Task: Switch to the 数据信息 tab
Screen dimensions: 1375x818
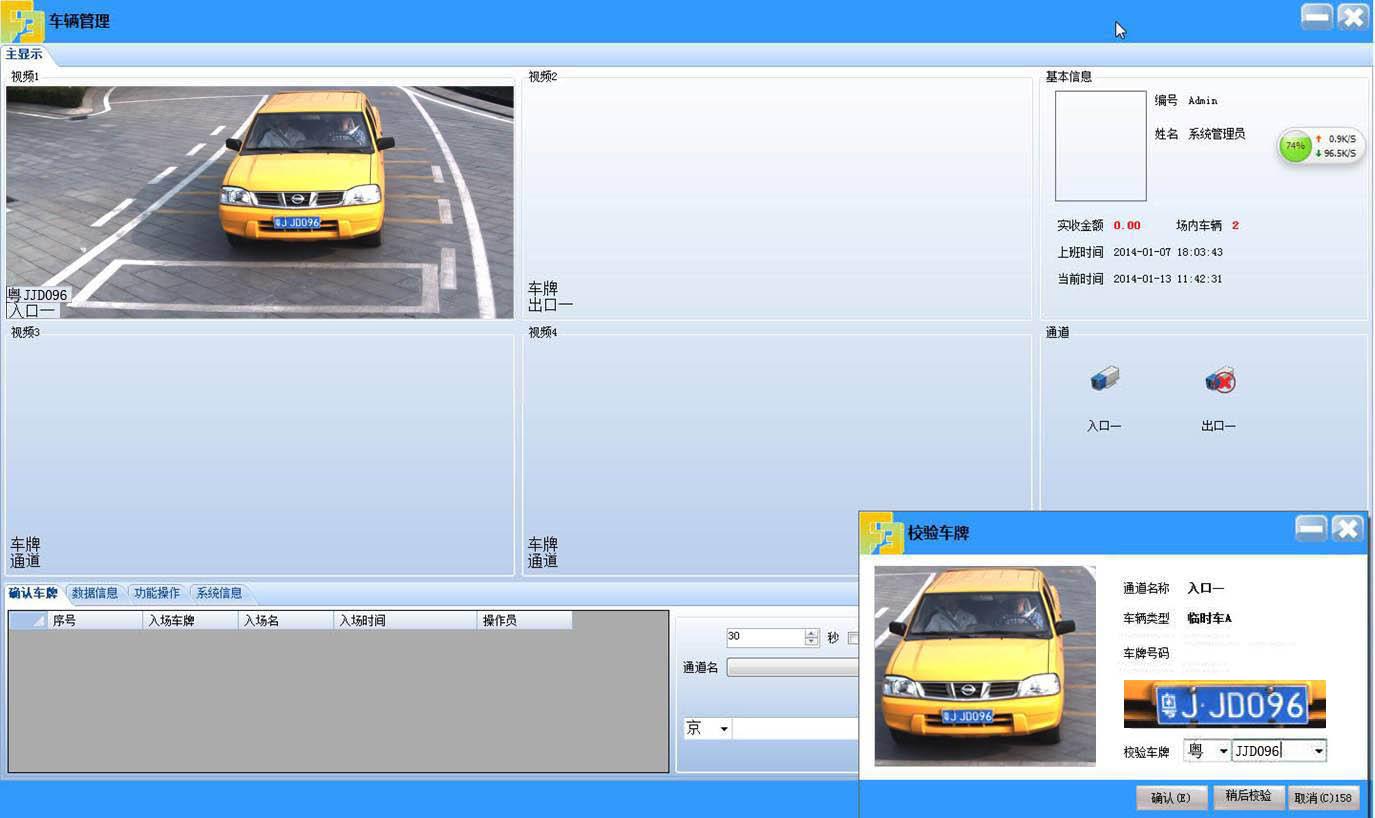Action: click(x=95, y=593)
